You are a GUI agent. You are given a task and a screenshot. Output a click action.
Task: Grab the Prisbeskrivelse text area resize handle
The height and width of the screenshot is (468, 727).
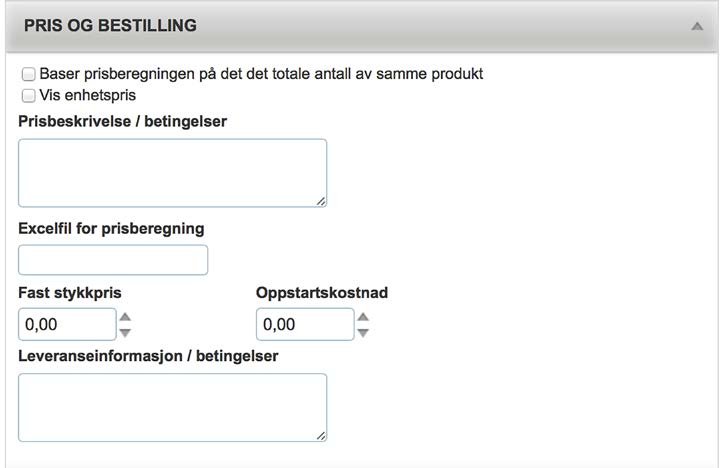tap(320, 201)
